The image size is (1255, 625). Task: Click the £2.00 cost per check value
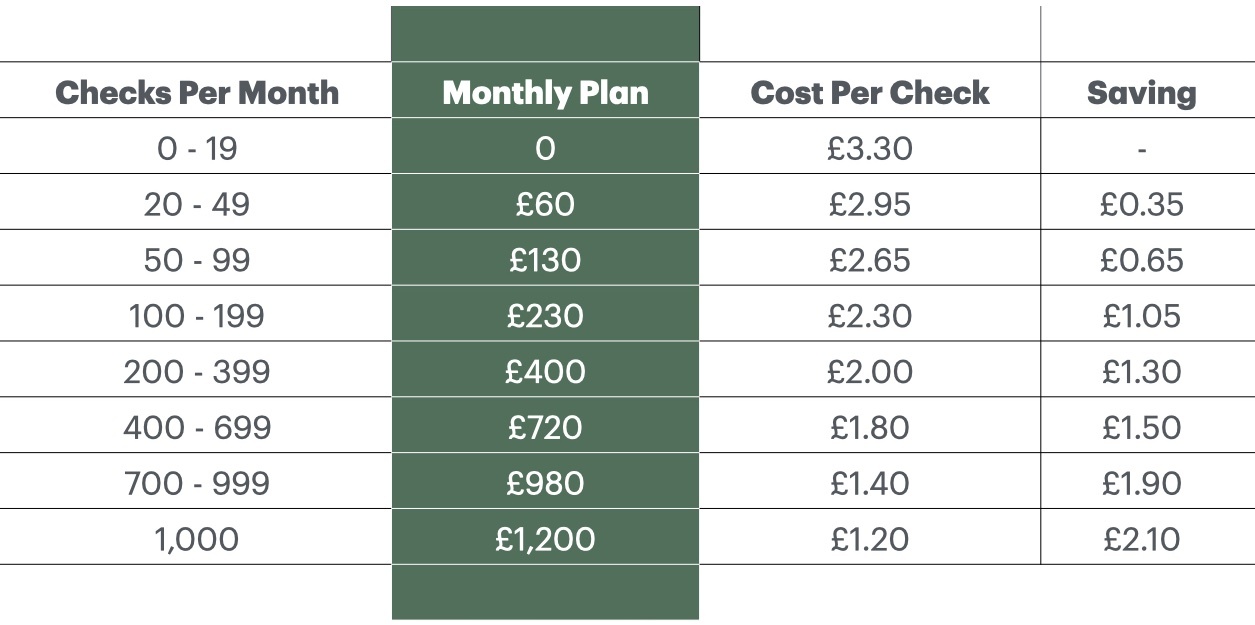(870, 372)
